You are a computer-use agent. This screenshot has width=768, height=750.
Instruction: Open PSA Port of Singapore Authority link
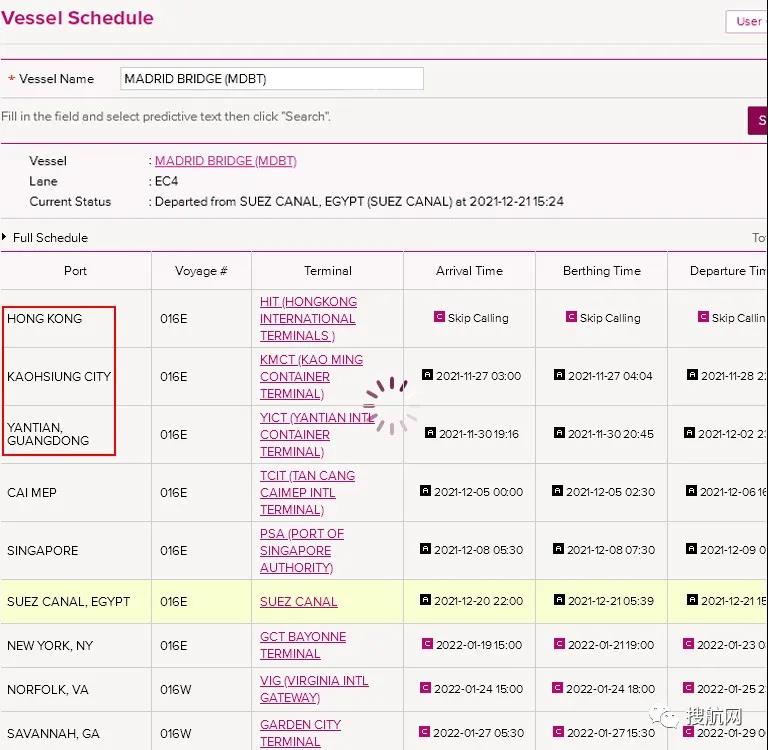pyautogui.click(x=301, y=551)
